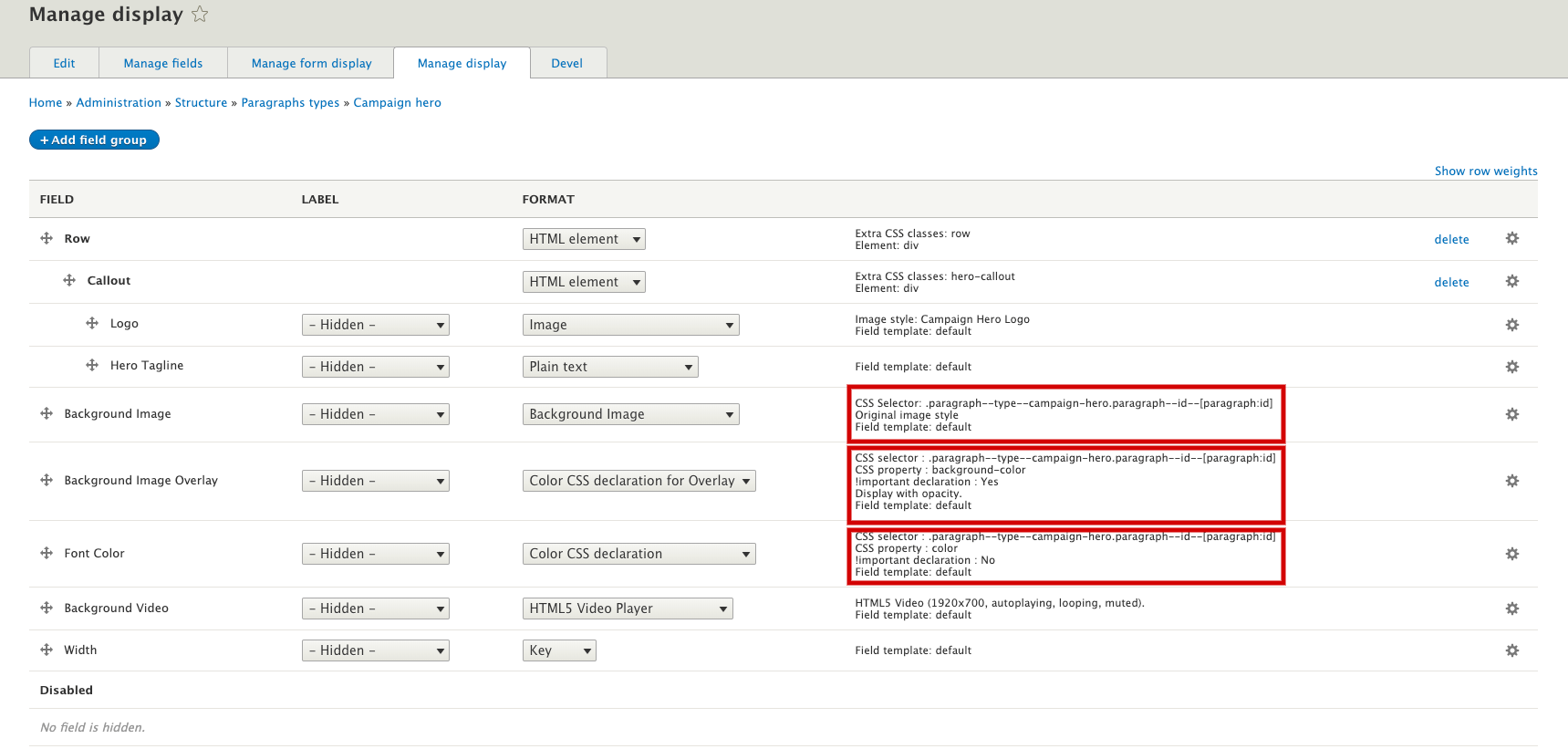
Task: Delete the Callout field group
Action: (1450, 283)
